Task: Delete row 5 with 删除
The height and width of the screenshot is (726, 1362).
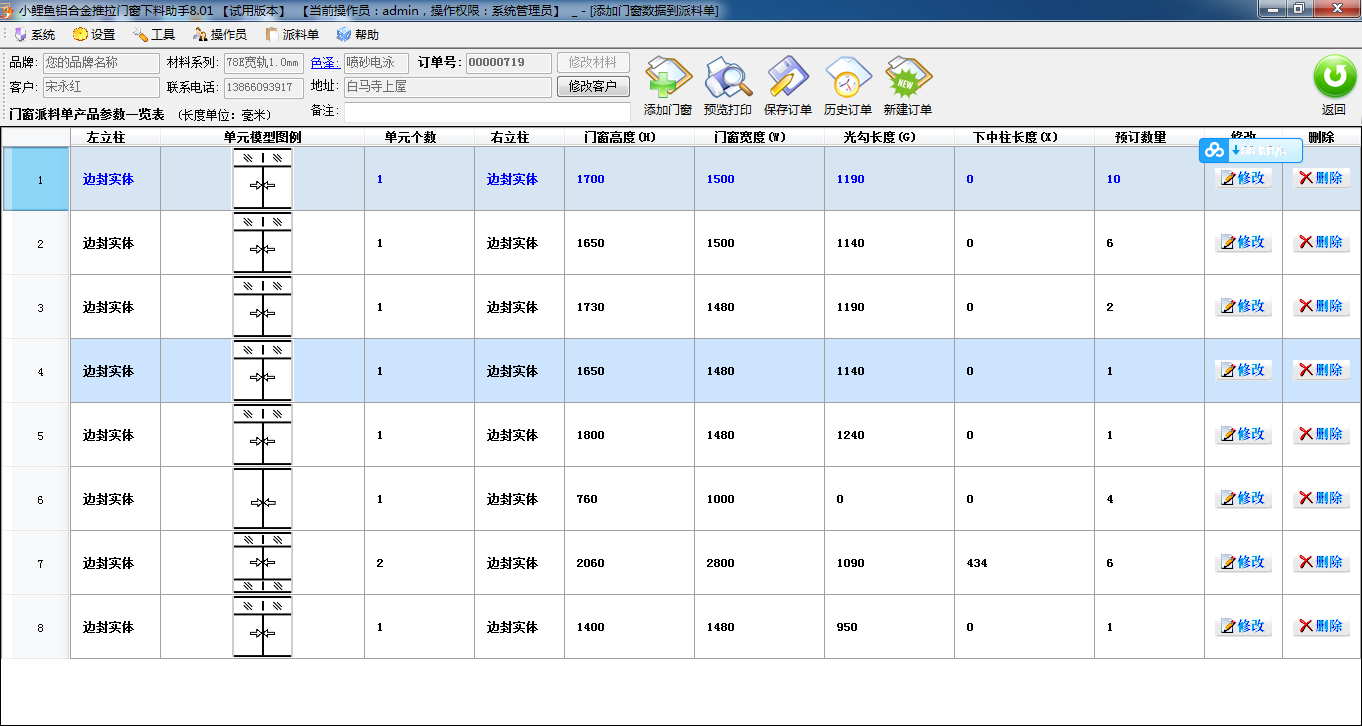Action: click(x=1321, y=434)
